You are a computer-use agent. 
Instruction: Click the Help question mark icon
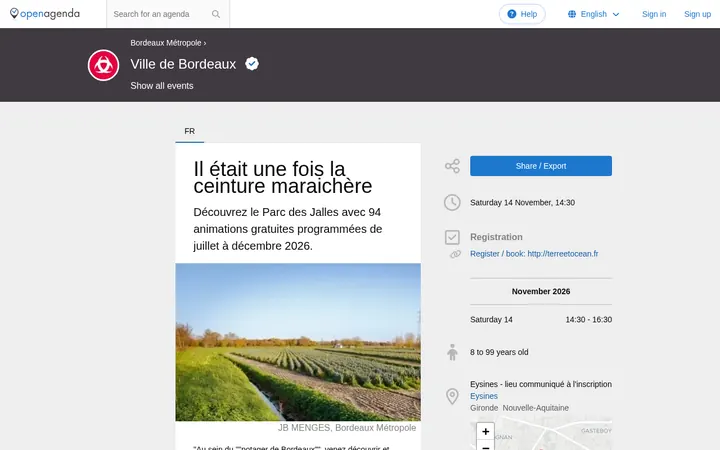512,14
